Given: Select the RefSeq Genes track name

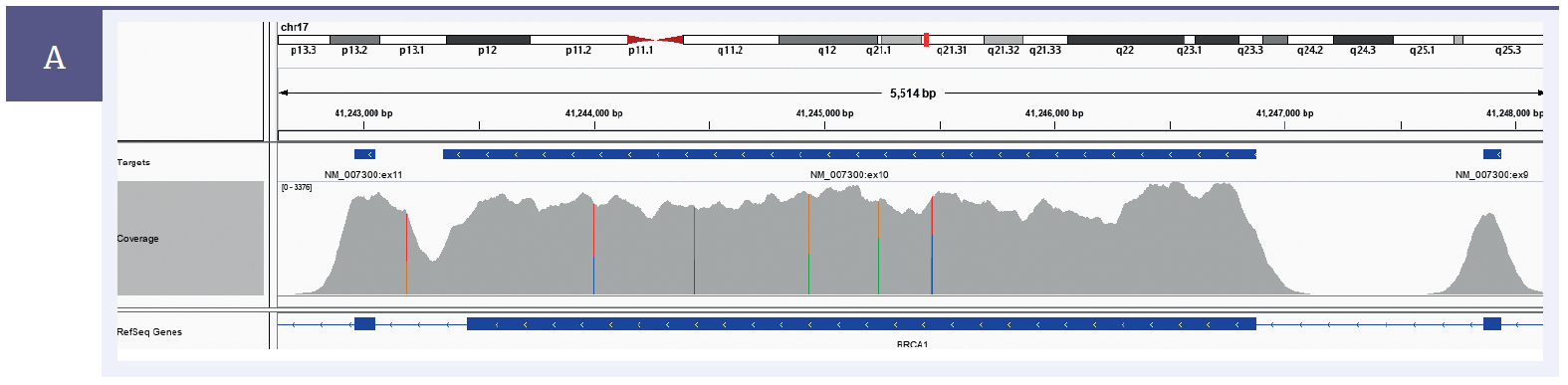Looking at the screenshot, I should tap(149, 332).
